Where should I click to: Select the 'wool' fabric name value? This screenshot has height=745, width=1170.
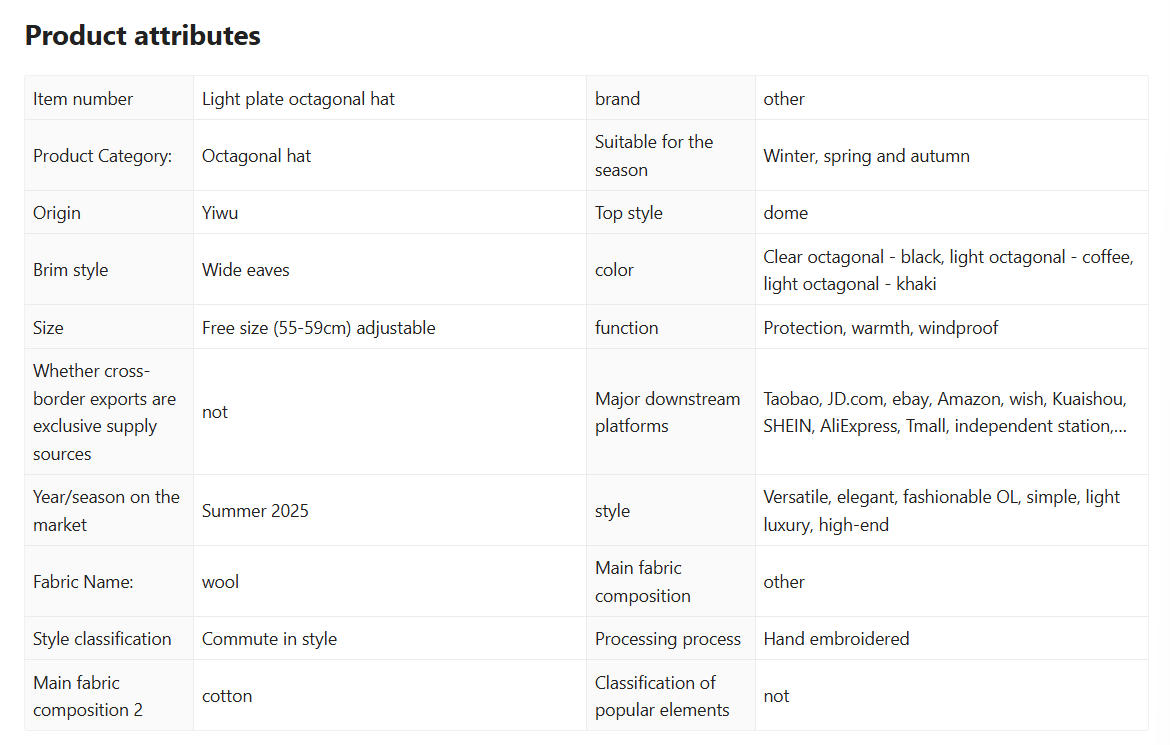click(x=220, y=582)
